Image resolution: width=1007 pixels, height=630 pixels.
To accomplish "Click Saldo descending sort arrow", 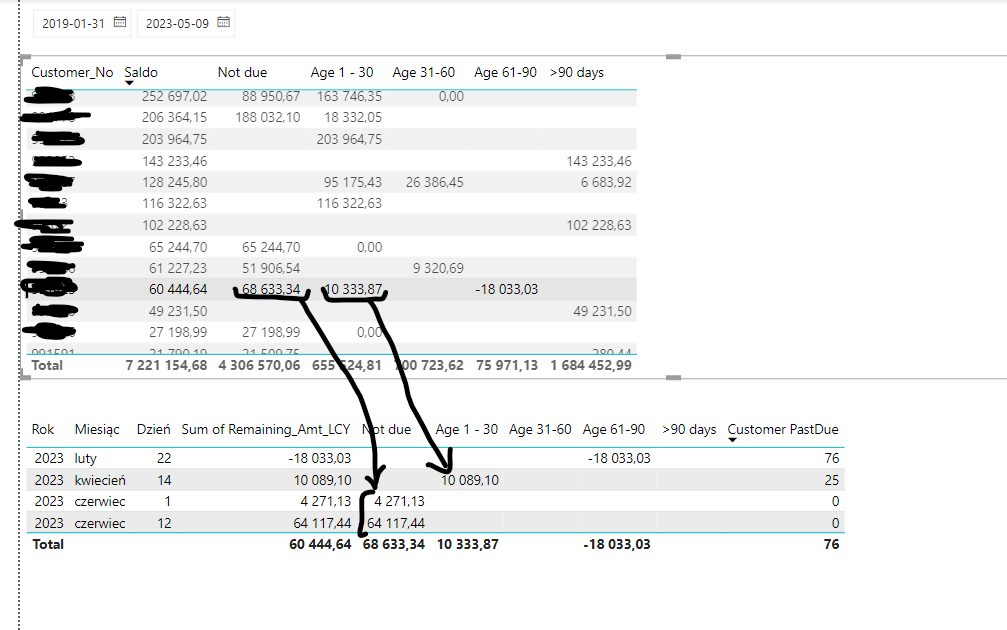I will click(x=129, y=83).
